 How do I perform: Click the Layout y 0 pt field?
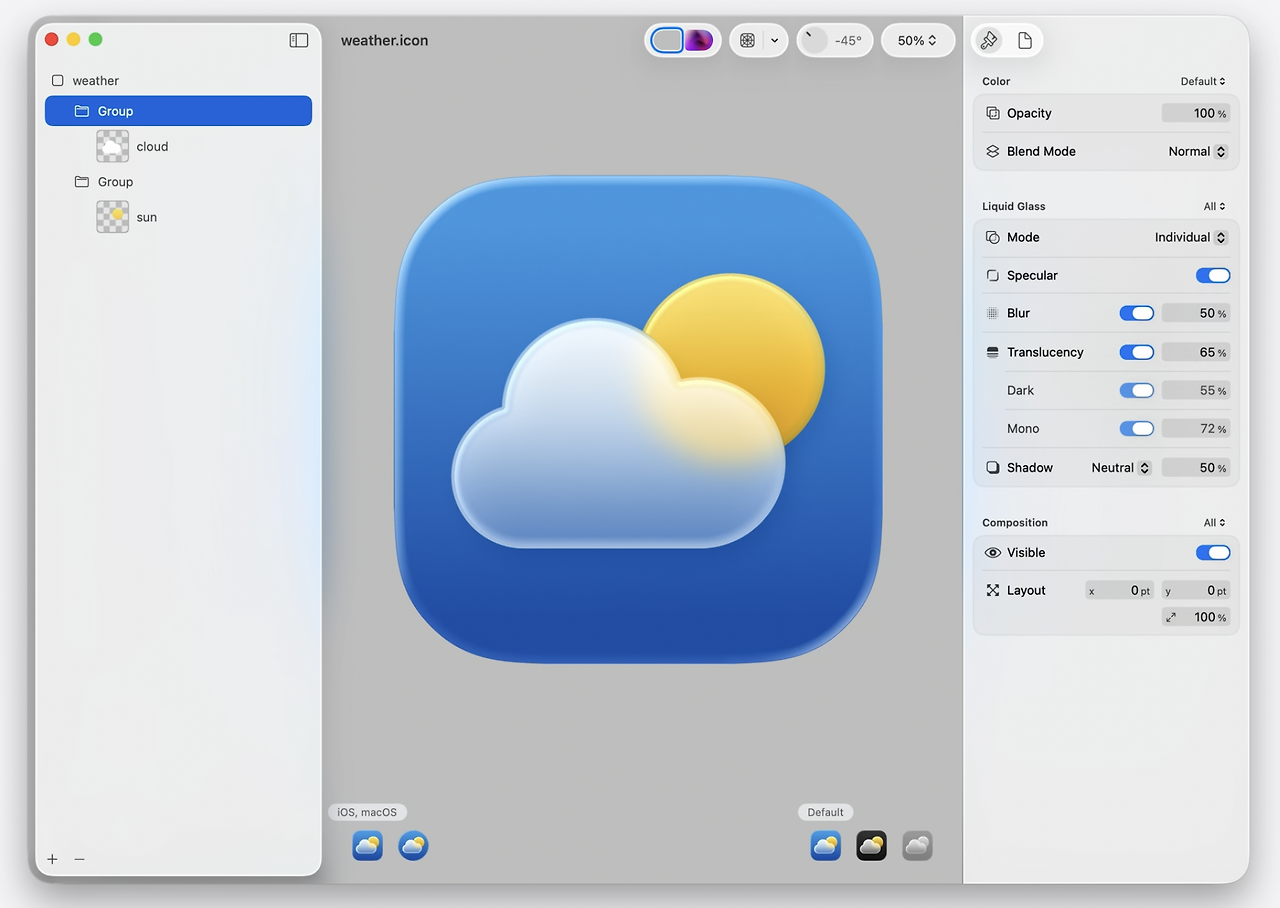[x=1196, y=590]
